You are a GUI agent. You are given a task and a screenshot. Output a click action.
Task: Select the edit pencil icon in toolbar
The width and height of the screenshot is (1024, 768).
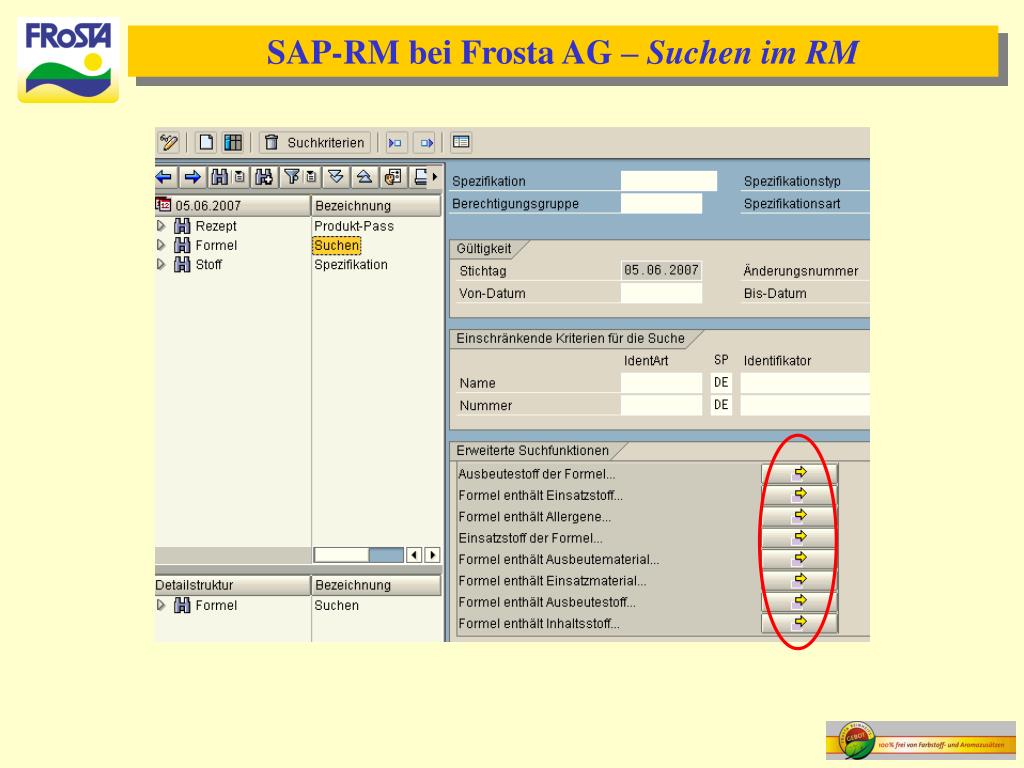[x=168, y=142]
